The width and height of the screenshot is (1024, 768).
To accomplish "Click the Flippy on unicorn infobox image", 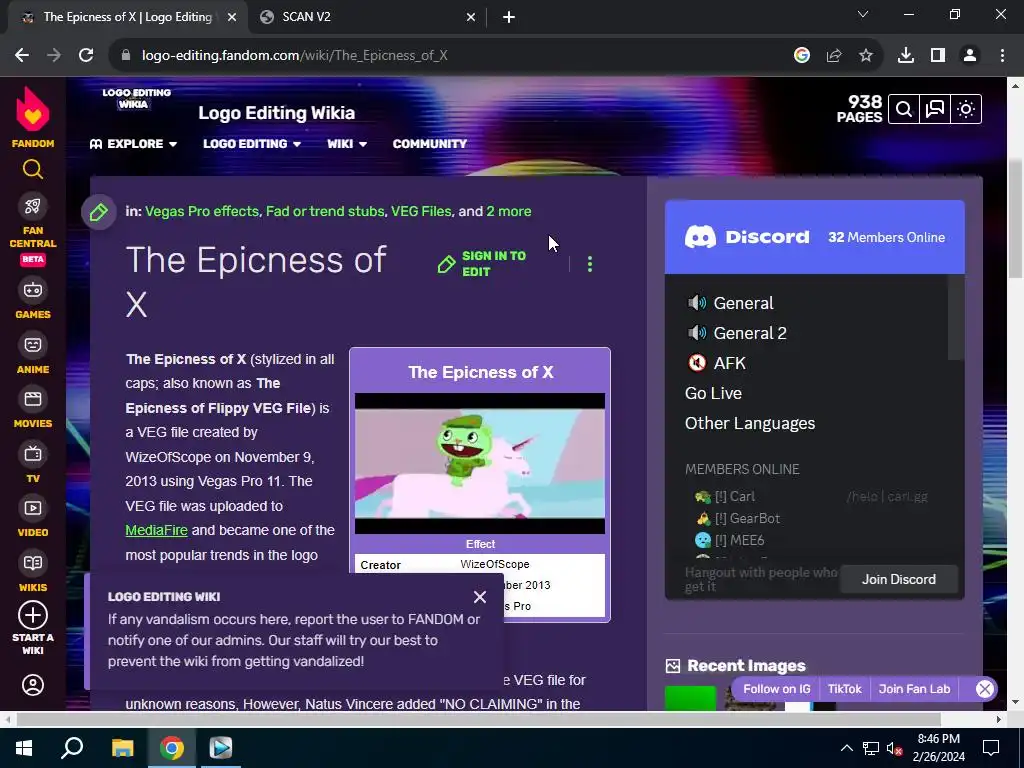I will (x=480, y=463).
